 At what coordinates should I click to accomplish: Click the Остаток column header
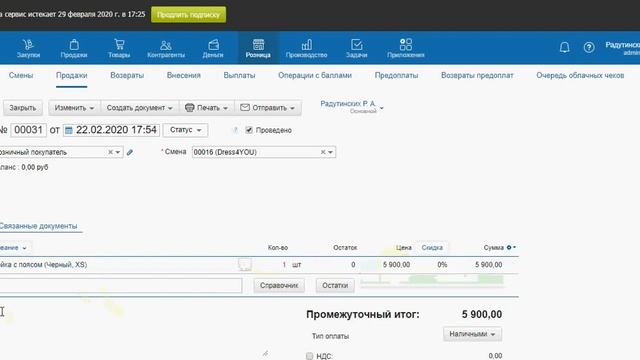[x=345, y=247]
